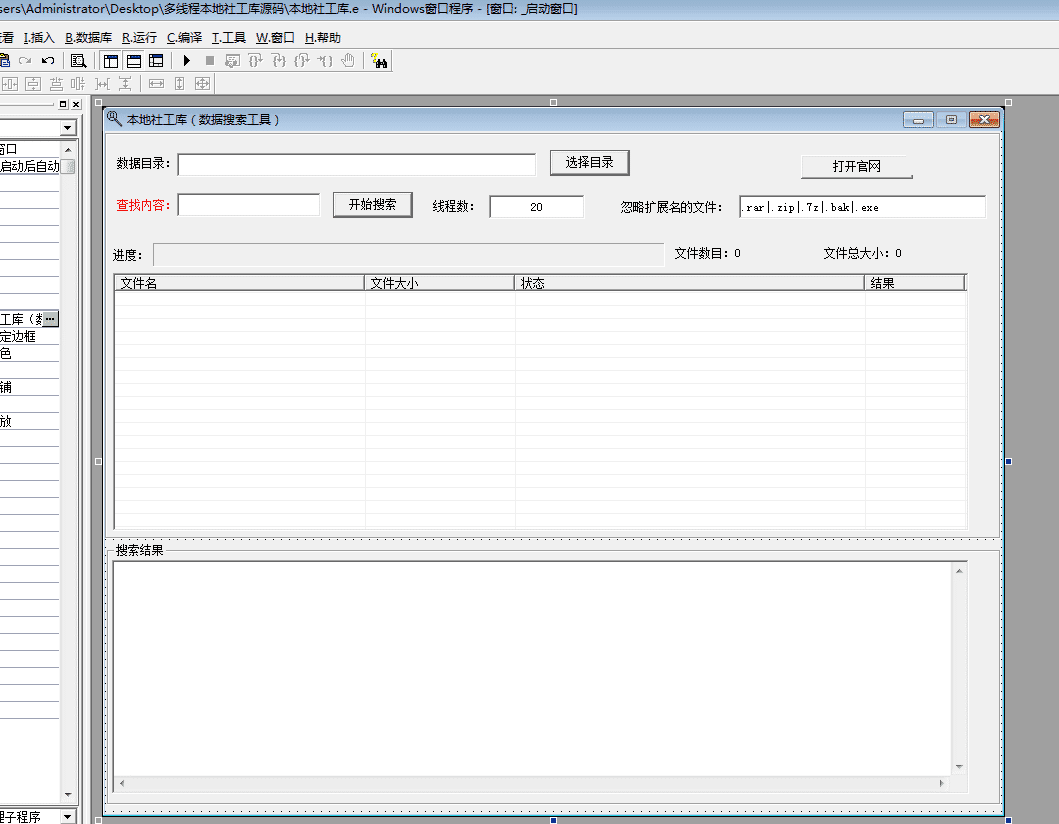This screenshot has width=1059, height=824.
Task: Click the ellipsis button in title property row
Action: pyautogui.click(x=50, y=318)
